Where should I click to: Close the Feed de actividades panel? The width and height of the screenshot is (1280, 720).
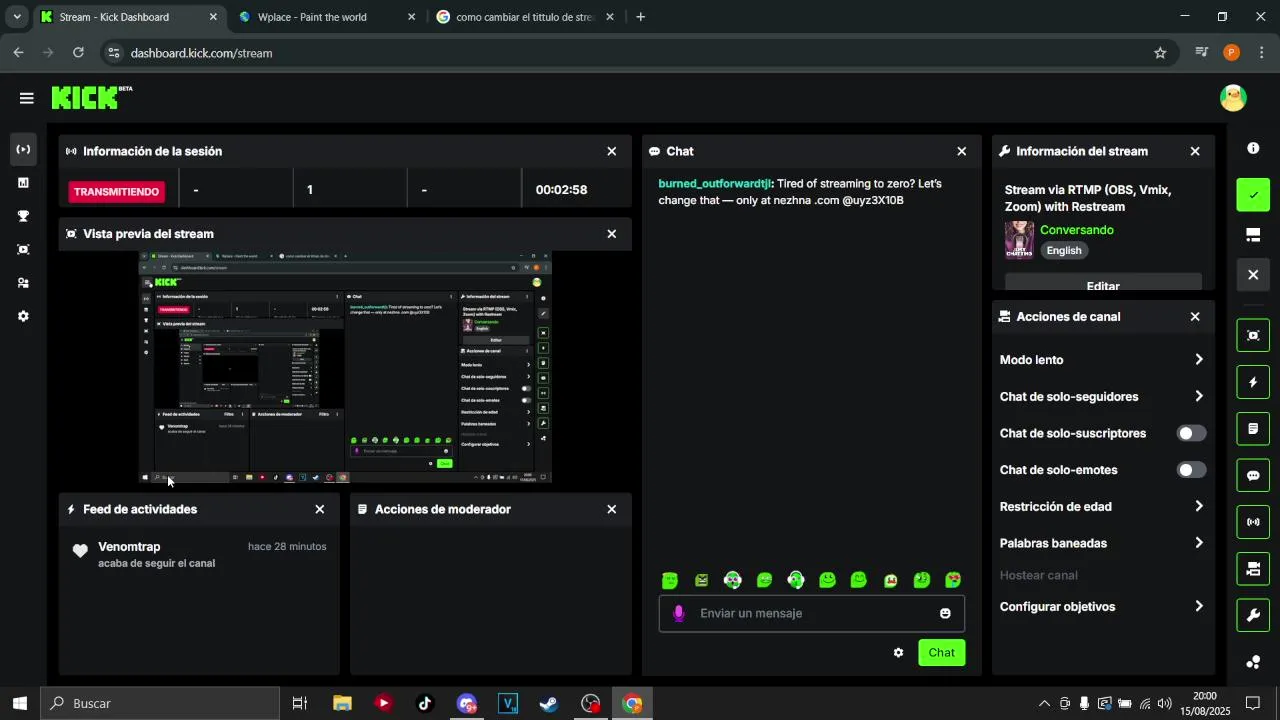tap(320, 509)
